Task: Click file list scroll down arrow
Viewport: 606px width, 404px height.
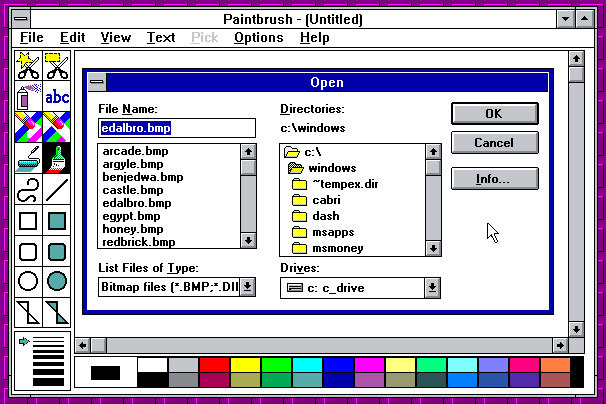Action: coord(248,240)
